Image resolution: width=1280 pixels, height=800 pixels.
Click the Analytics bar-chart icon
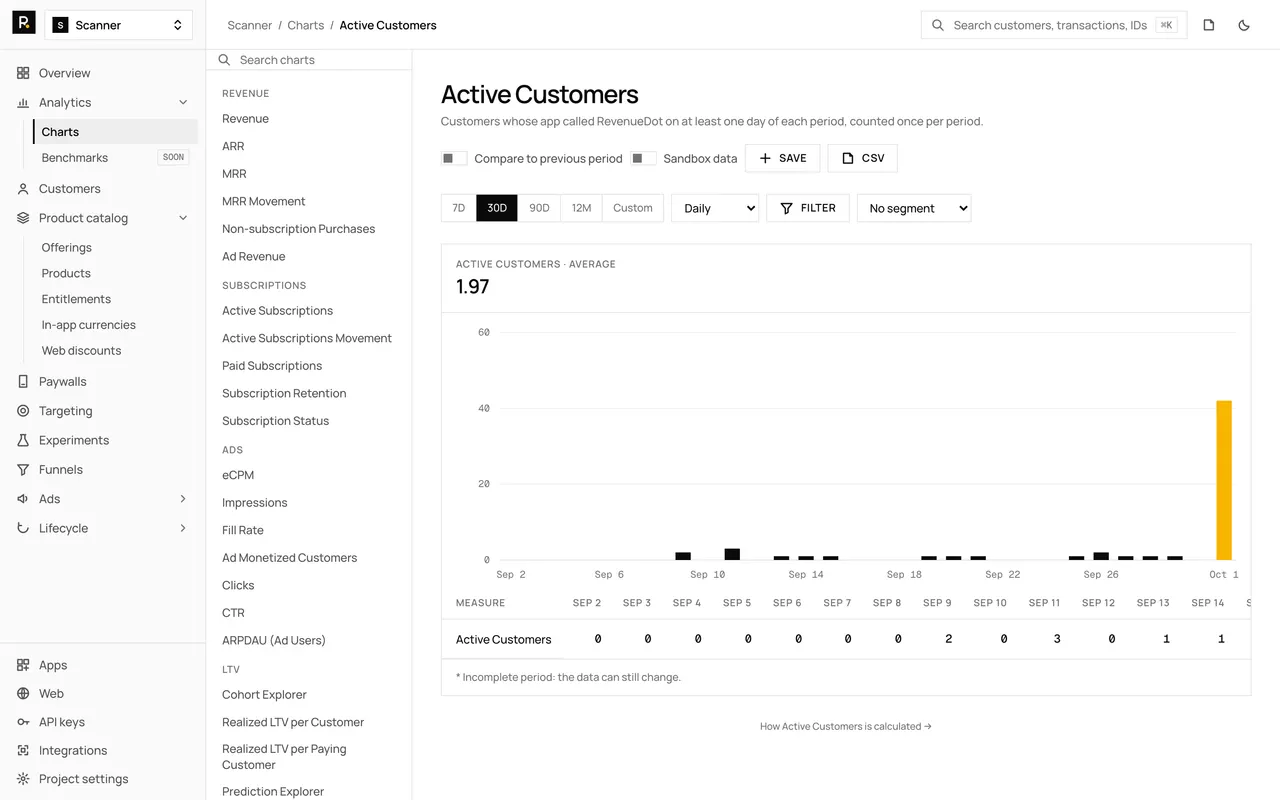[x=23, y=102]
